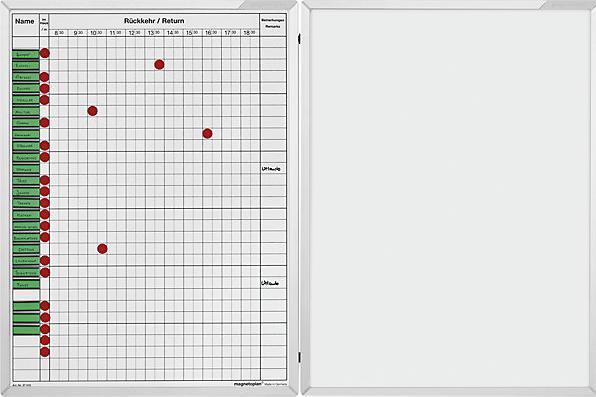The height and width of the screenshot is (397, 596).
Task: Click the Name column header
Action: click(x=25, y=21)
